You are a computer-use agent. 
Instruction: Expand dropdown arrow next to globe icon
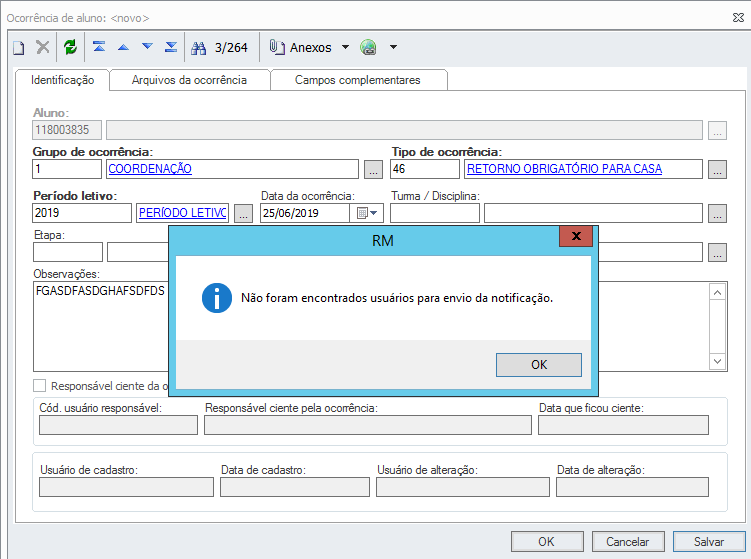(x=393, y=47)
